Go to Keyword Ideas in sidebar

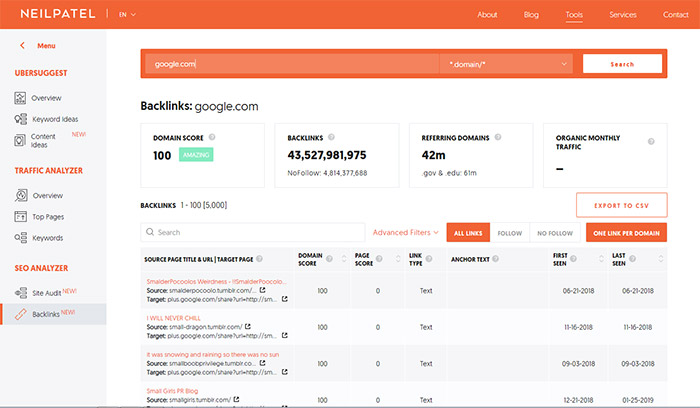[x=55, y=119]
